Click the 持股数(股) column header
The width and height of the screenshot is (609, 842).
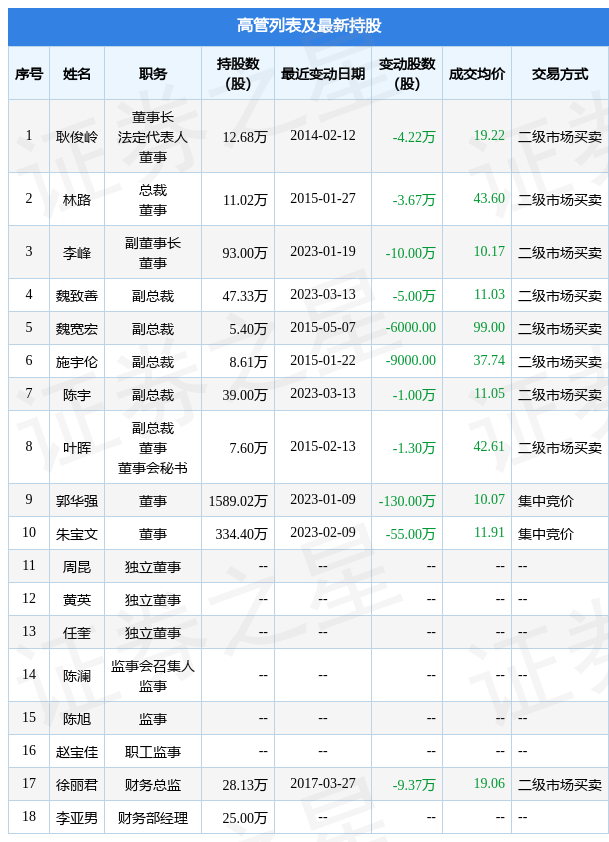238,74
